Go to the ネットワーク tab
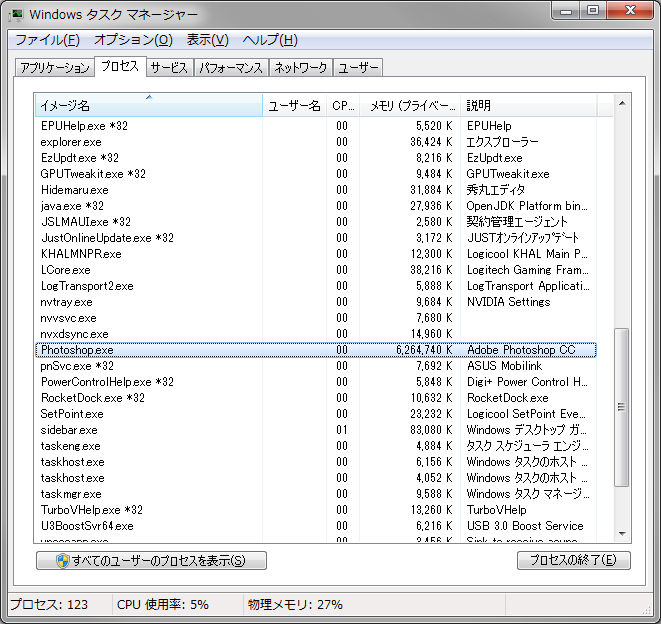Screen dimensions: 661x624 (301, 67)
